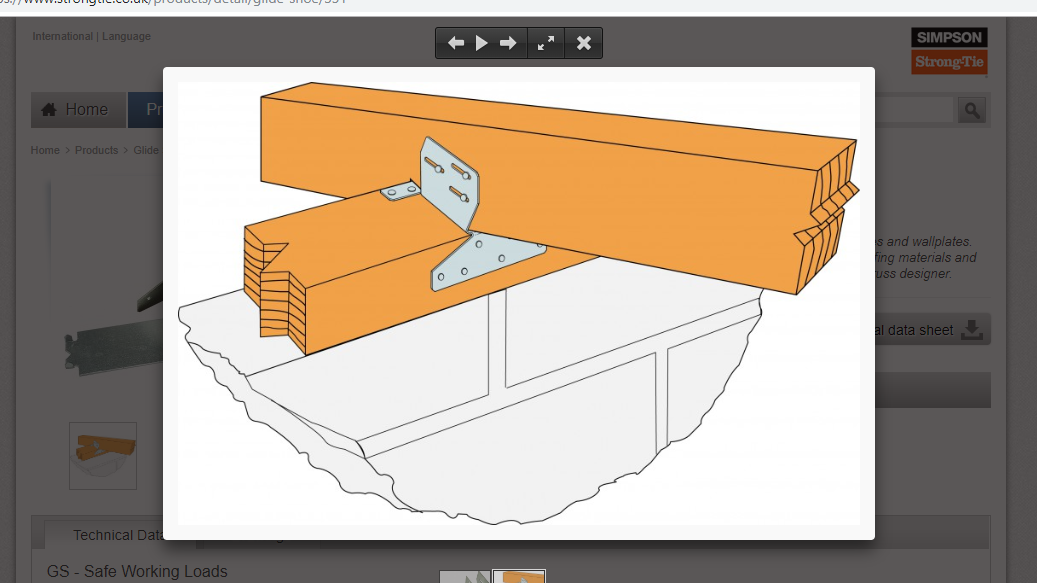Viewport: 1037px width, 583px height.
Task: Expand the GS - Safe Working Loads section
Action: [x=137, y=571]
